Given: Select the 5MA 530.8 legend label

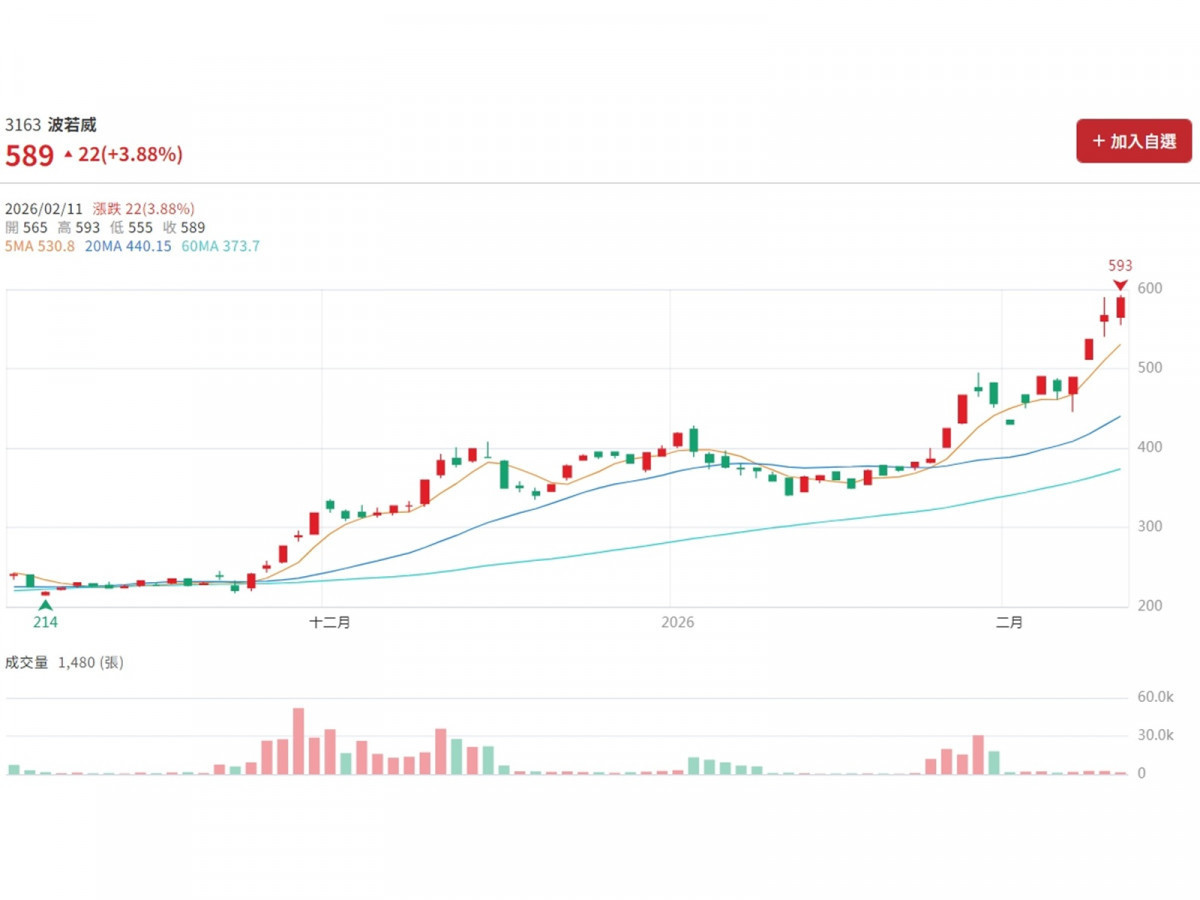Looking at the screenshot, I should point(40,246).
